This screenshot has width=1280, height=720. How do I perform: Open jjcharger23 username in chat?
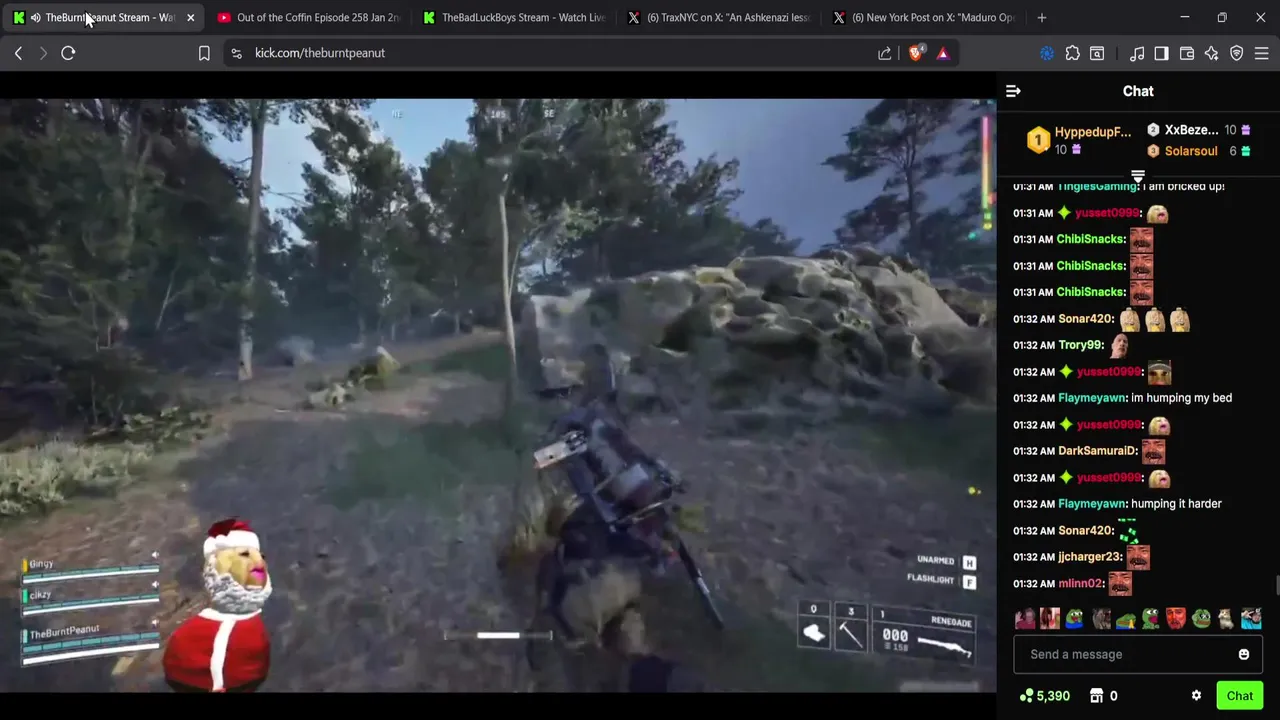[1089, 557]
